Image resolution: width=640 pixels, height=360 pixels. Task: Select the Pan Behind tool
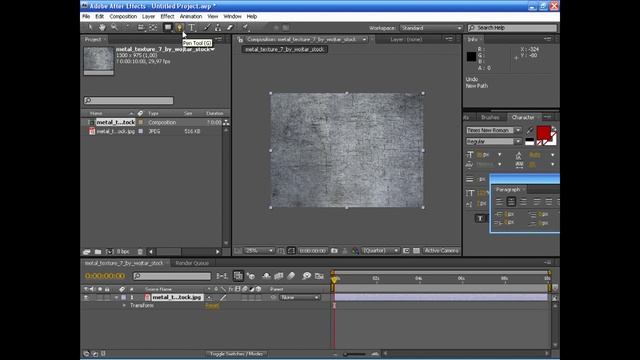(x=153, y=27)
